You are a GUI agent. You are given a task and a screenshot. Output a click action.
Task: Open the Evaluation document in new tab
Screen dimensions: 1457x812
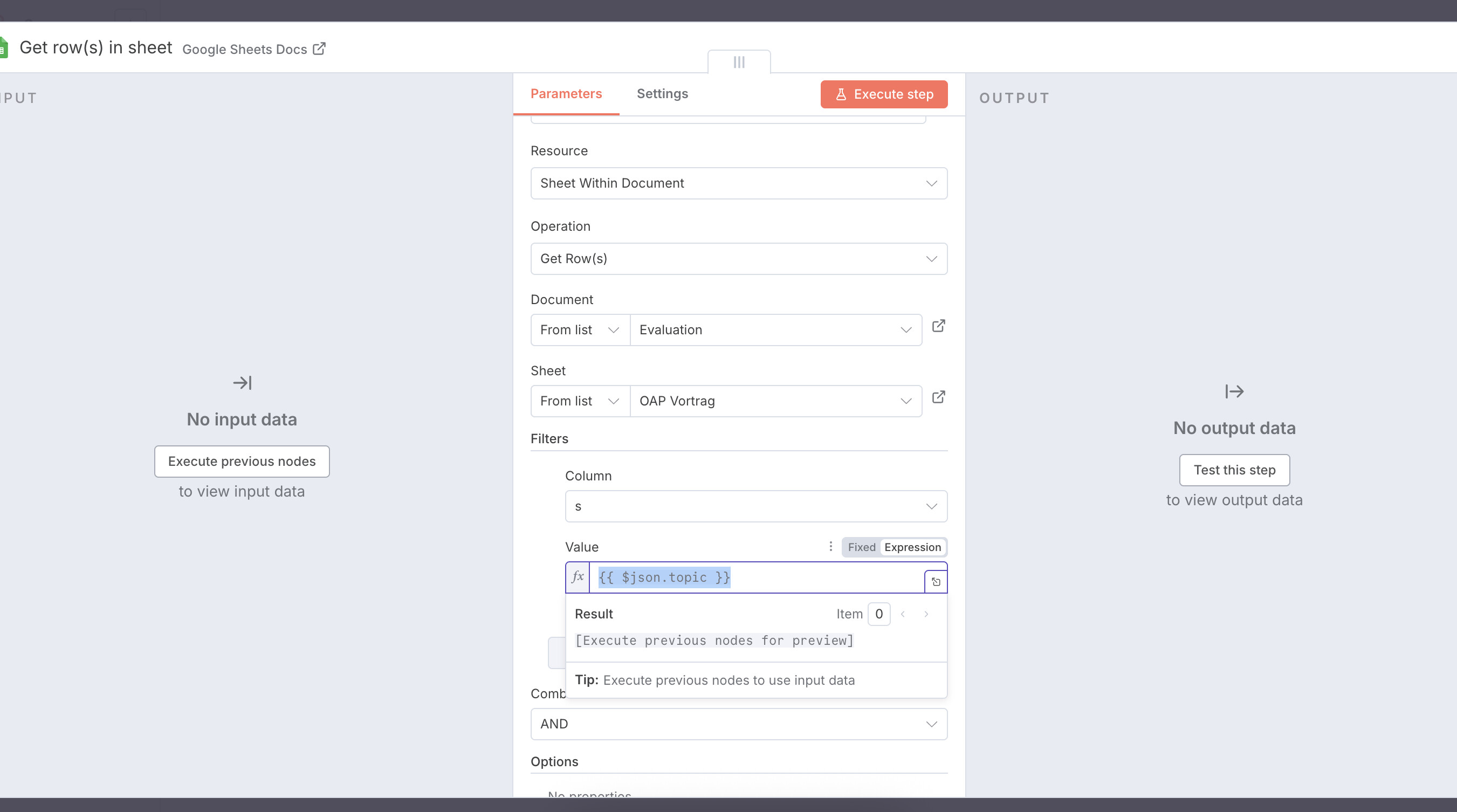click(939, 327)
